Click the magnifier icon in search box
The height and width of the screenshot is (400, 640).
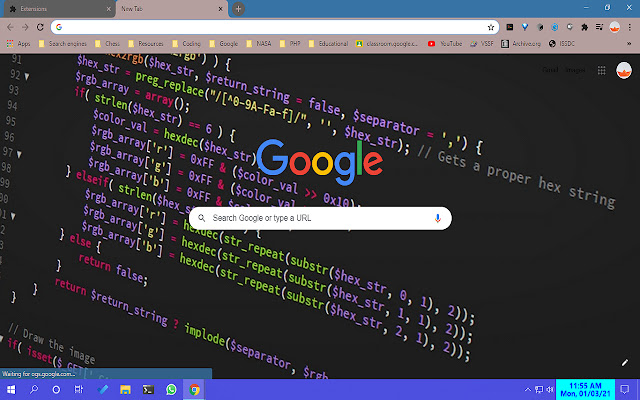click(x=202, y=218)
